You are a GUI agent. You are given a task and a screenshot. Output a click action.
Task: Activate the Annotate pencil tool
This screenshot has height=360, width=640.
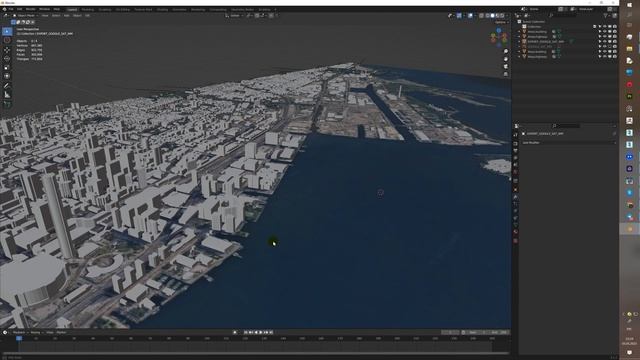tap(7, 86)
